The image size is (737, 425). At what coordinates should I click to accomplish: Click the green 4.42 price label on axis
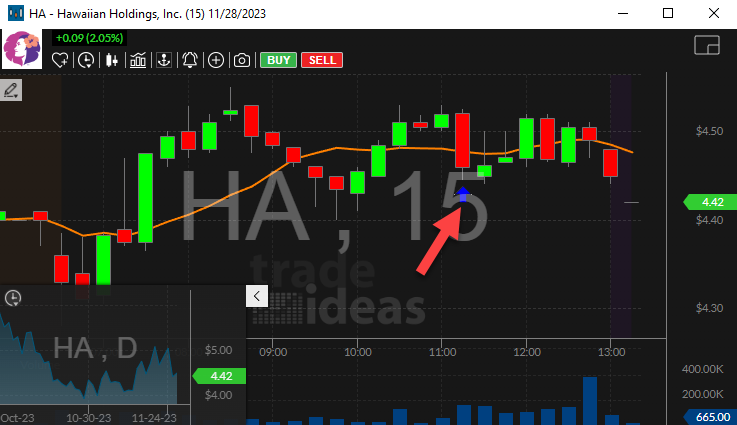(x=709, y=202)
